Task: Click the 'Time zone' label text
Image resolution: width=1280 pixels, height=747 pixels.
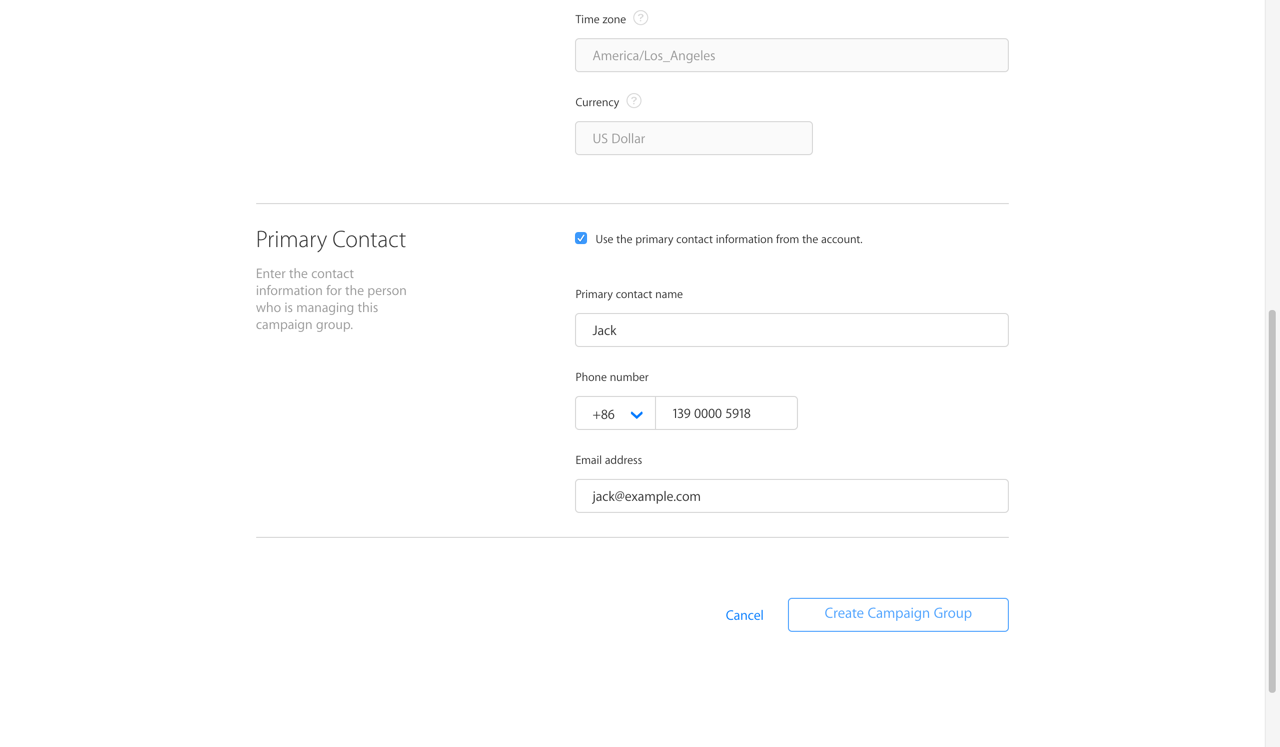Action: coord(600,19)
